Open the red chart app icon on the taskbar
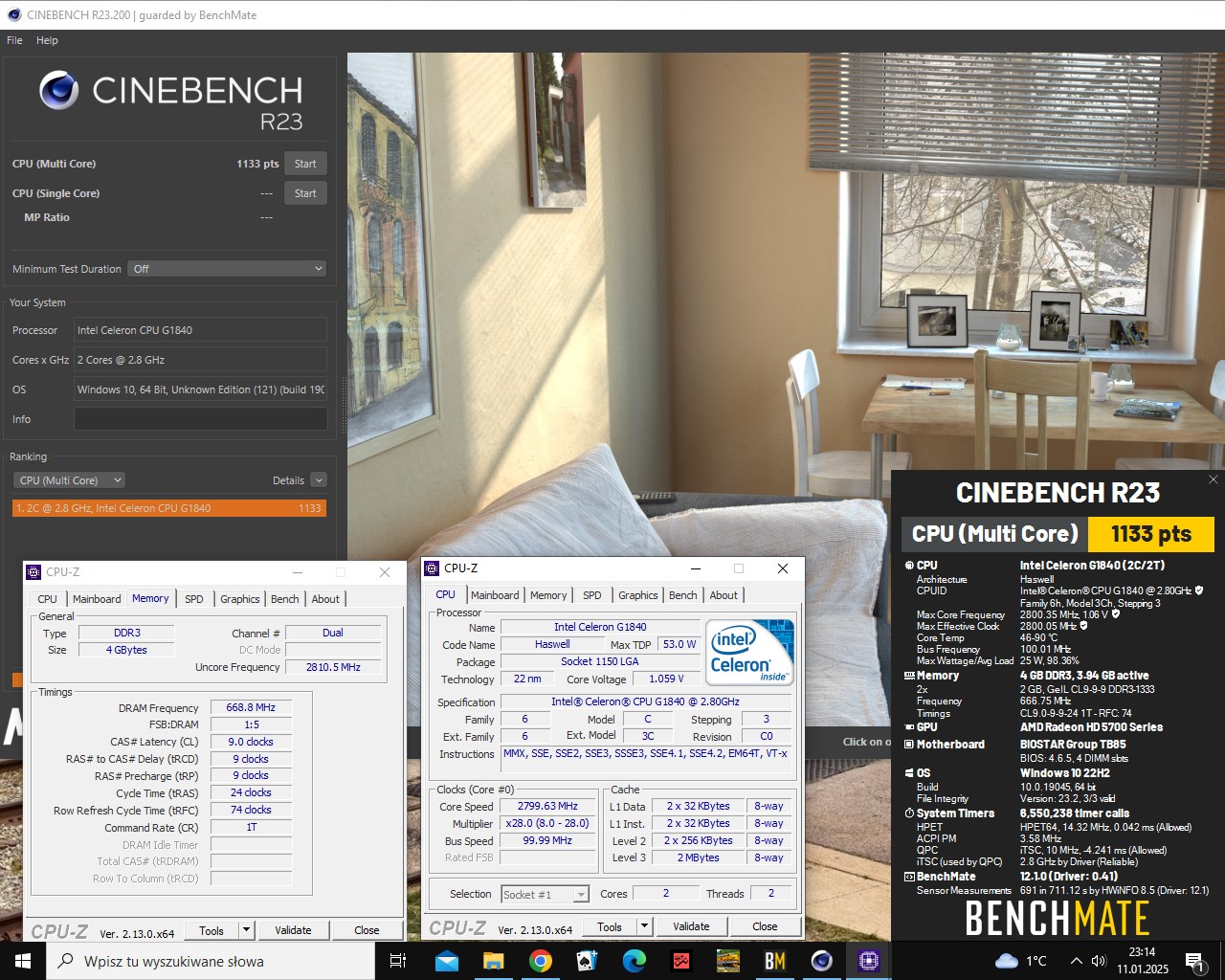This screenshot has width=1225, height=980. pos(681,961)
